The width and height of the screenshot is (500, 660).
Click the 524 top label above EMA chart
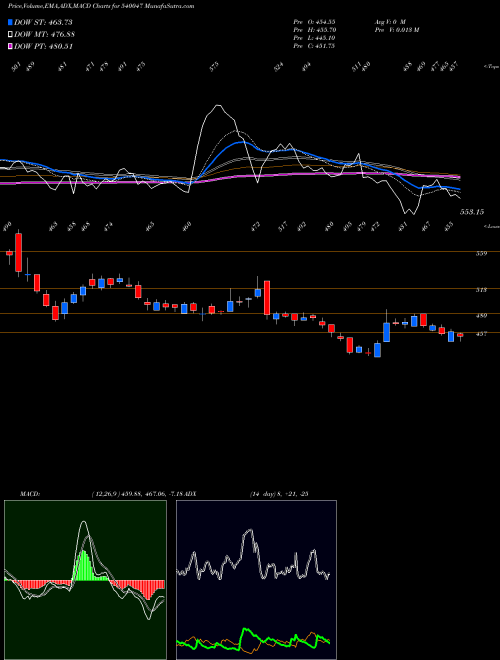tap(279, 67)
